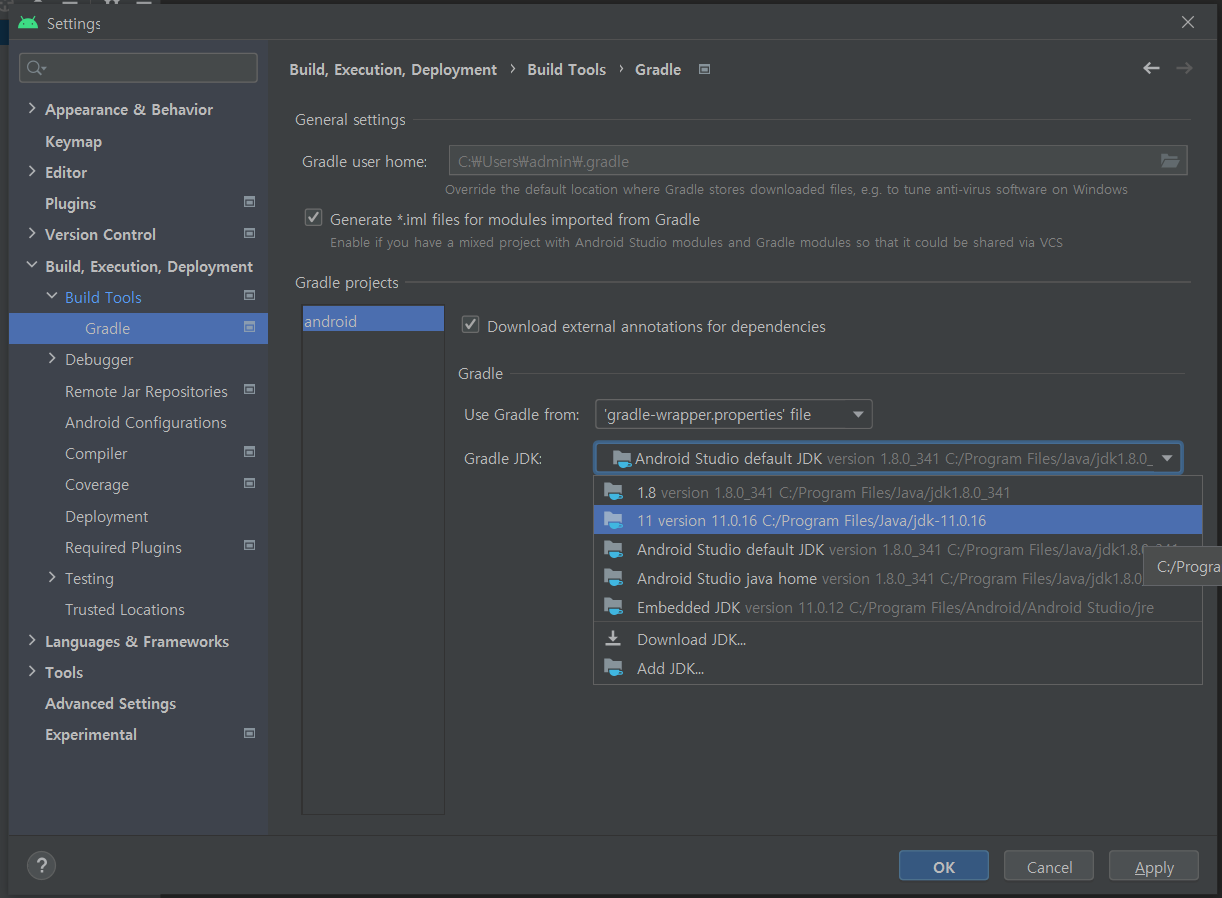This screenshot has width=1222, height=898.
Task: Select 1.8 version 1.8.0_341 JDK option
Action: pyautogui.click(x=897, y=492)
